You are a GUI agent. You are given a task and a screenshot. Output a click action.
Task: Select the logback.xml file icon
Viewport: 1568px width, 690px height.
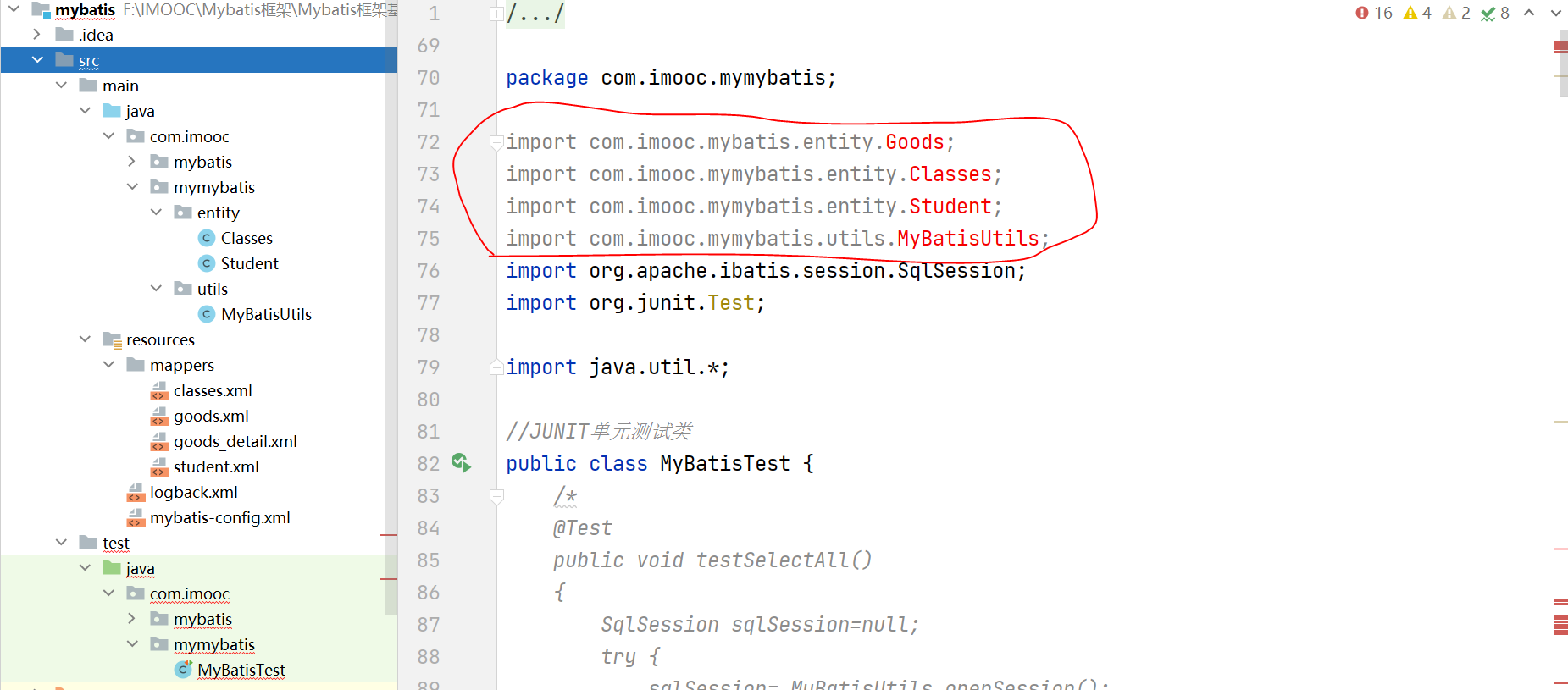[x=136, y=493]
